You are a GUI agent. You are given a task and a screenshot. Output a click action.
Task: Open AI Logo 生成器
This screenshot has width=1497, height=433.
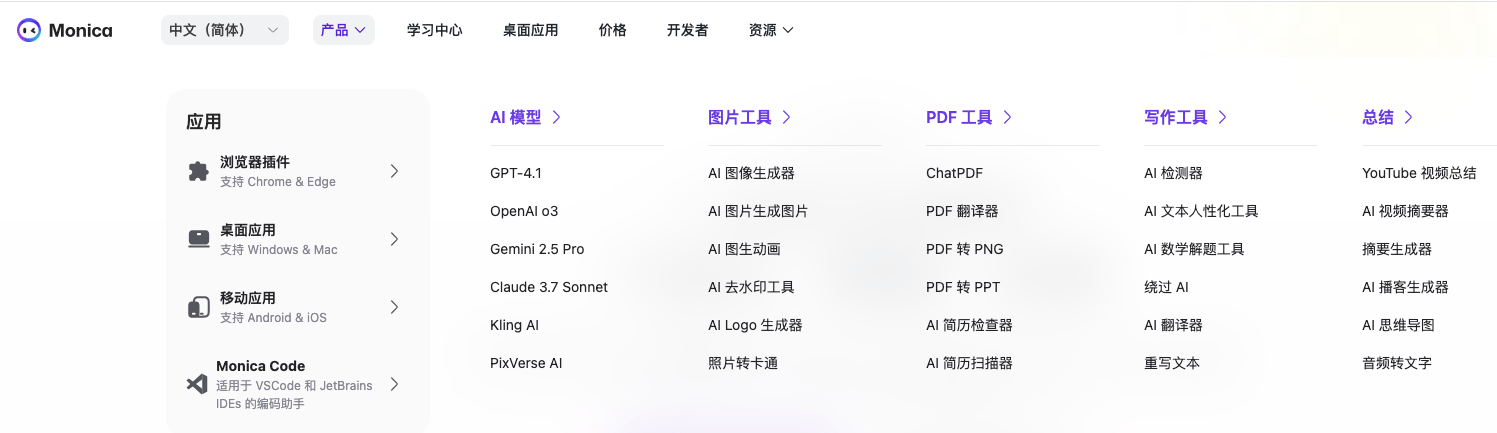755,325
